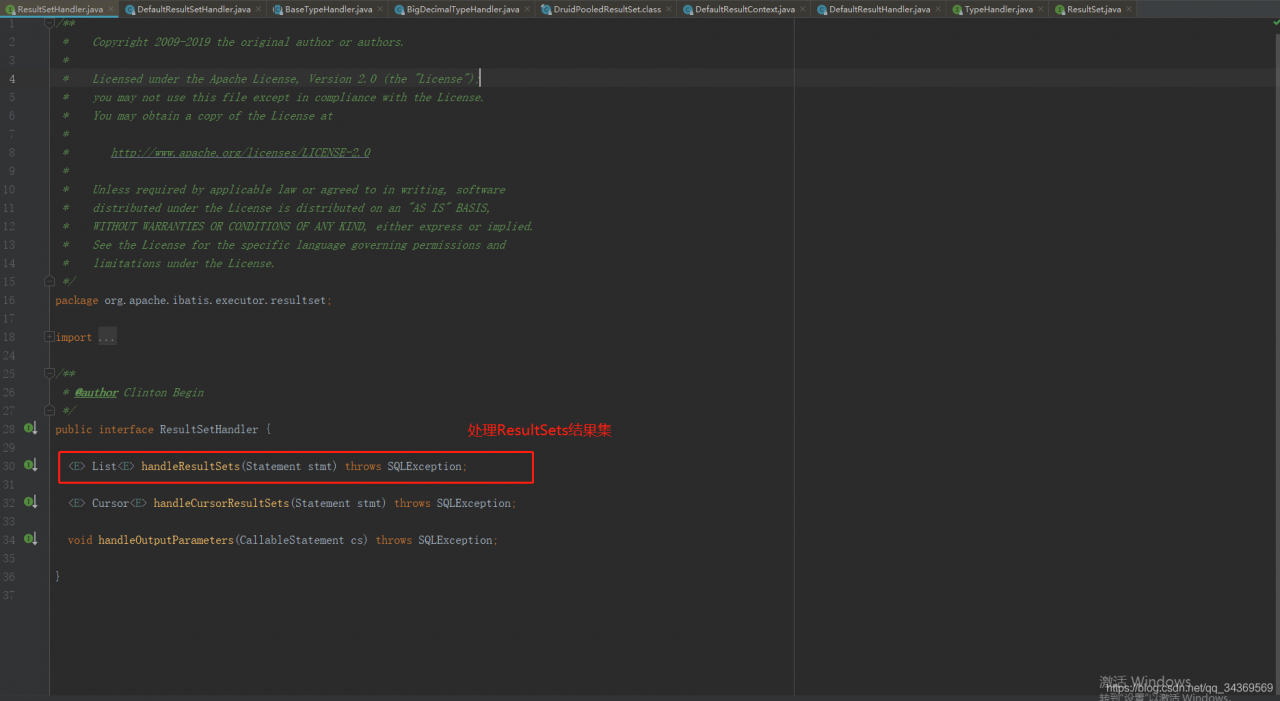Viewport: 1280px width, 701px height.
Task: Close the DruidPooledResultSet.class tab
Action: coord(669,9)
